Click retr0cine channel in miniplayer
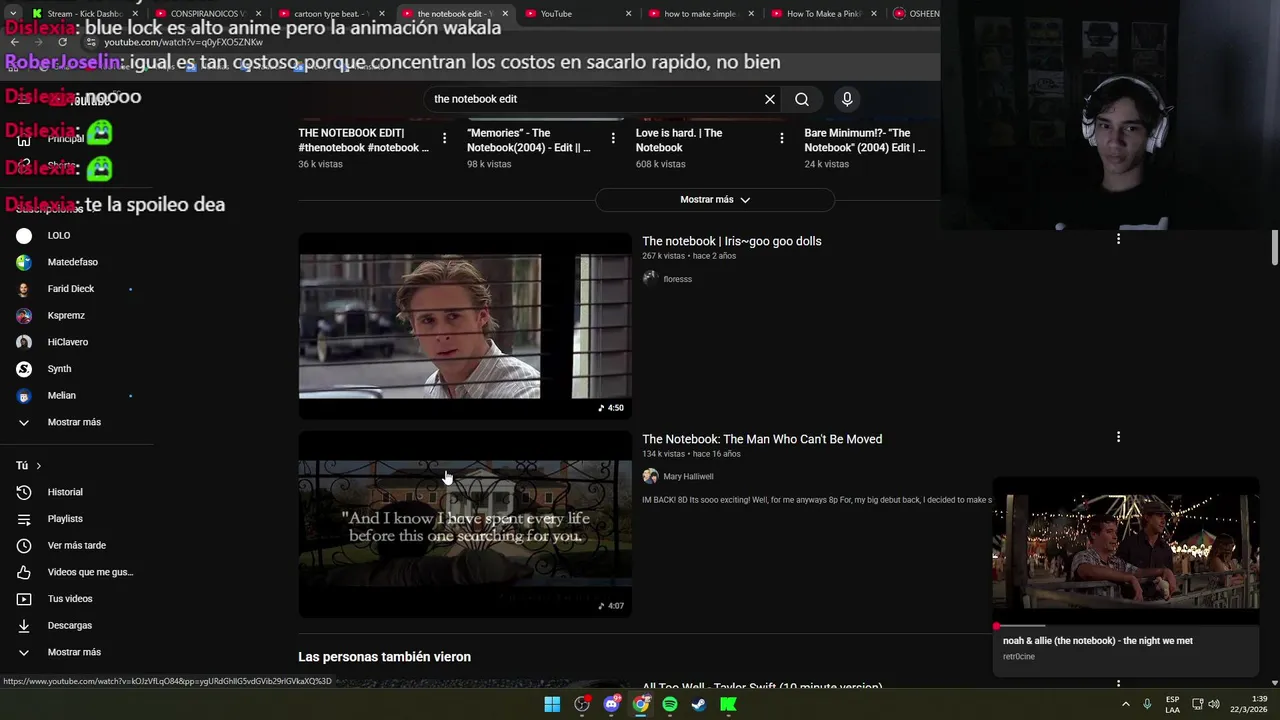 (1018, 657)
